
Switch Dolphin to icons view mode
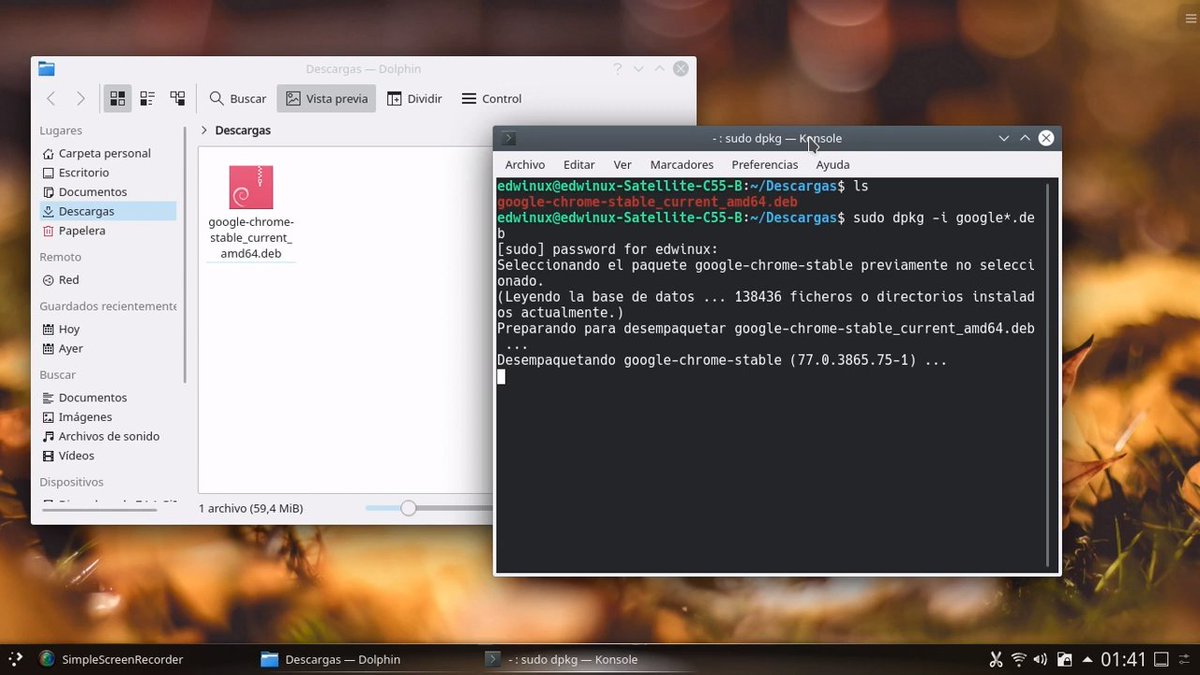117,98
